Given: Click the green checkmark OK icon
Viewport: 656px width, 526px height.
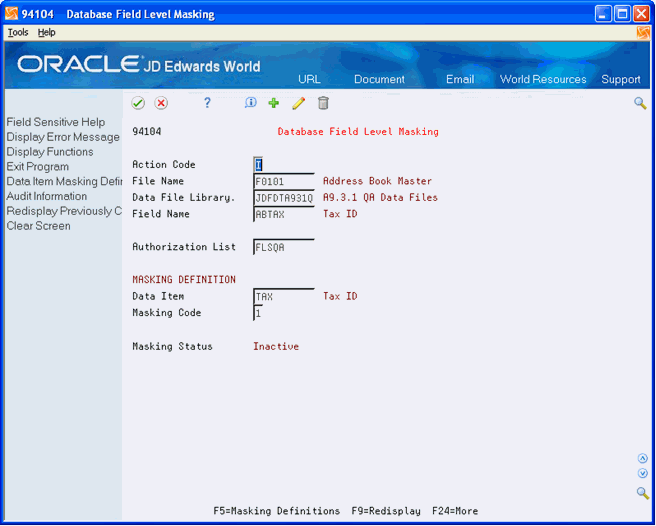Looking at the screenshot, I should click(138, 103).
